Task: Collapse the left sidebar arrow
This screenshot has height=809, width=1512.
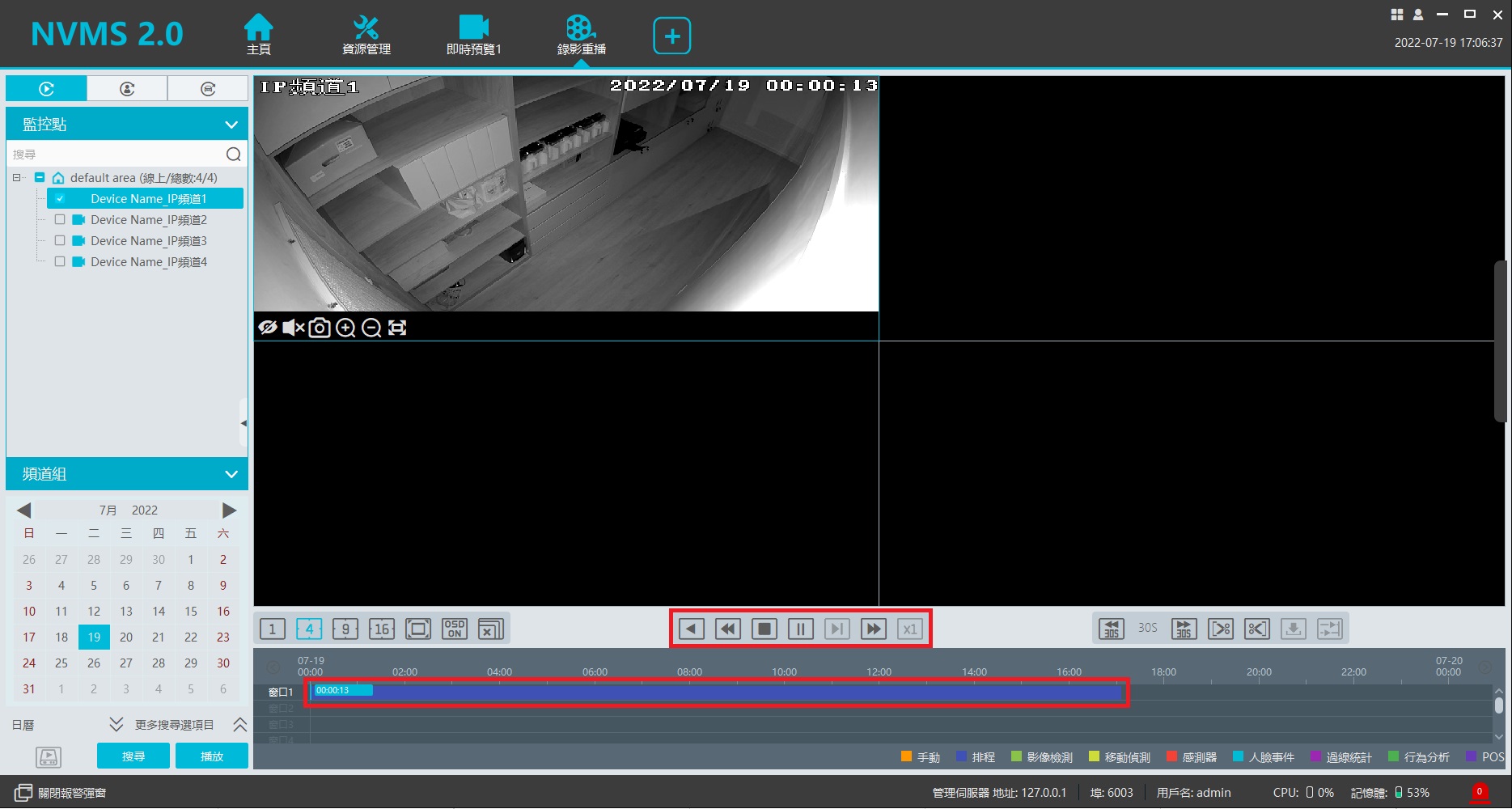Action: [244, 423]
